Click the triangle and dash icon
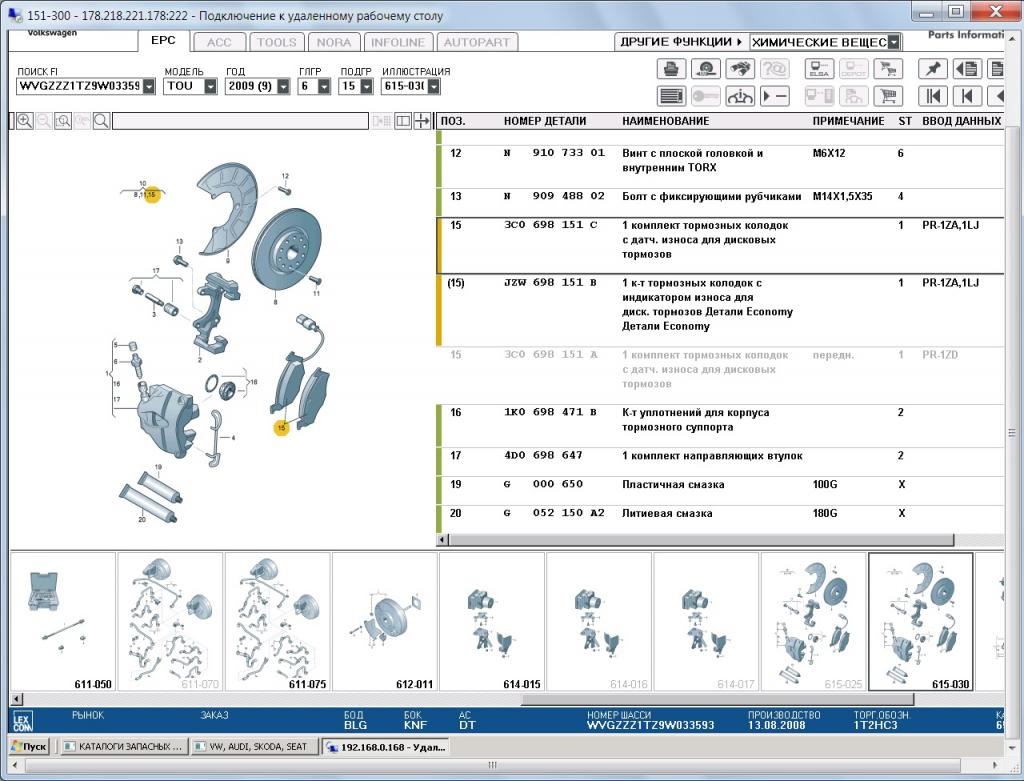This screenshot has width=1024, height=781. (x=775, y=97)
